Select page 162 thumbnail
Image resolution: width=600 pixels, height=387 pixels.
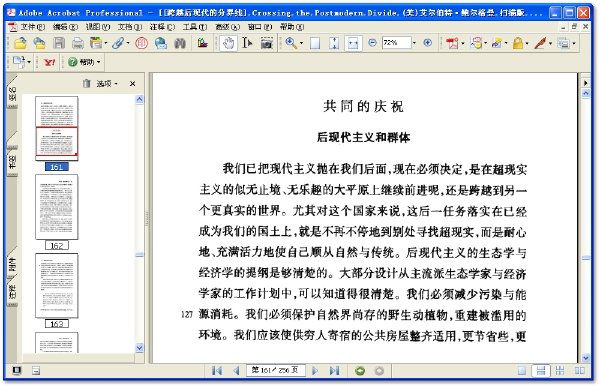[x=57, y=207]
